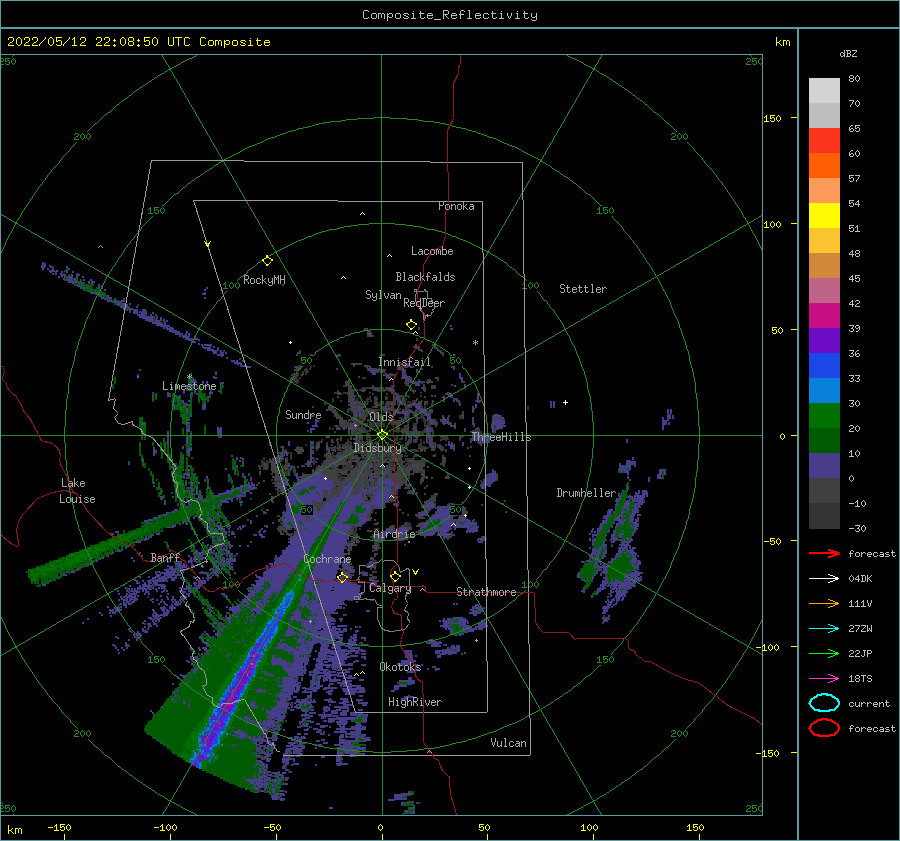Click the ThreeHills label
Image resolution: width=900 pixels, height=841 pixels.
point(501,437)
